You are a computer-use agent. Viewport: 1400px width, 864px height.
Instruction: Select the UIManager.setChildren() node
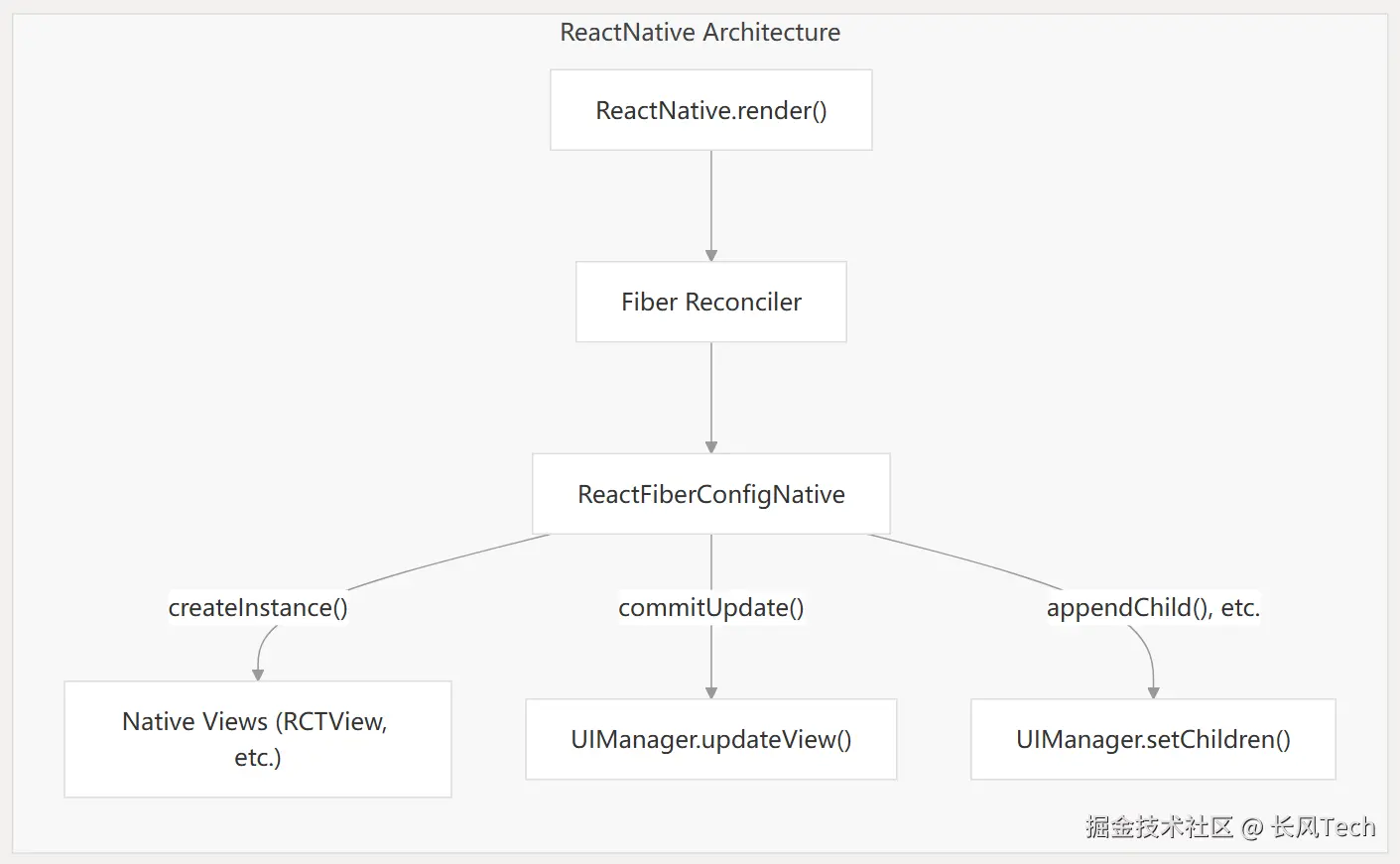pos(1152,739)
